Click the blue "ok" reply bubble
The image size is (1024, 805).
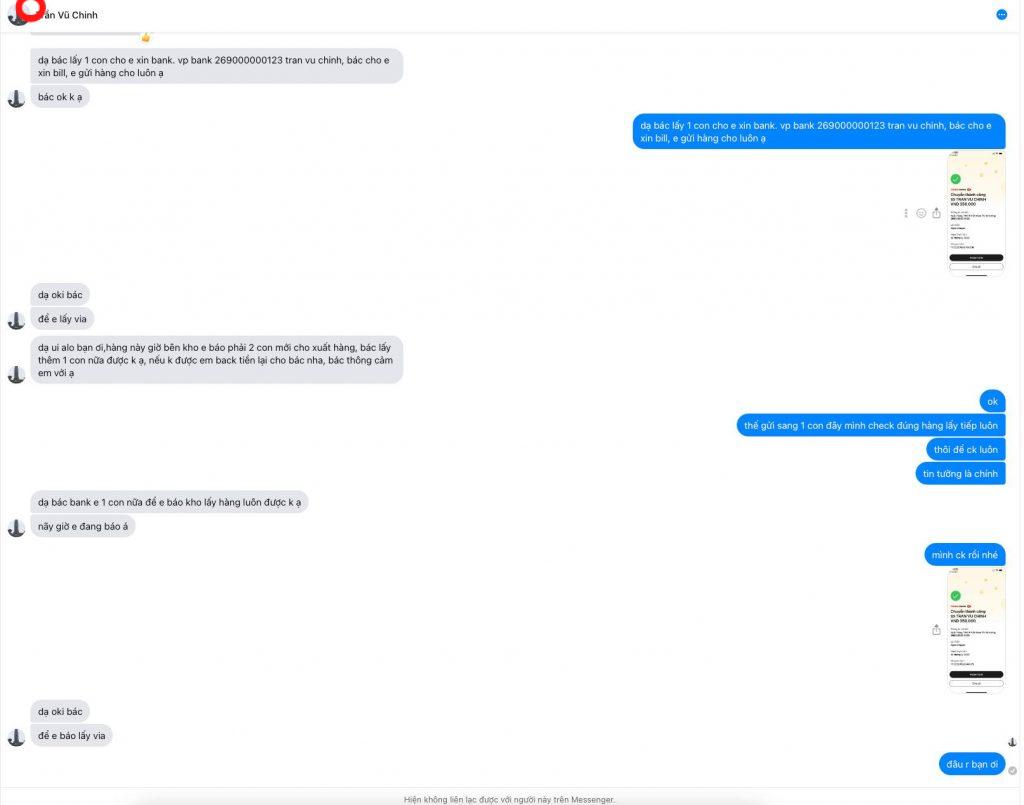[992, 402]
